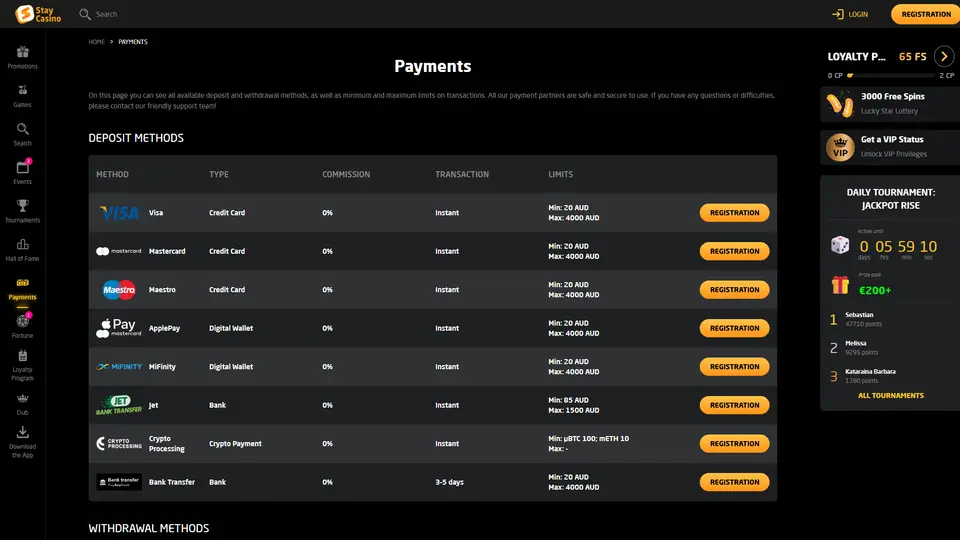
Task: Click the 'Kataraina Barbara' leaderboard entry
Action: click(x=890, y=376)
